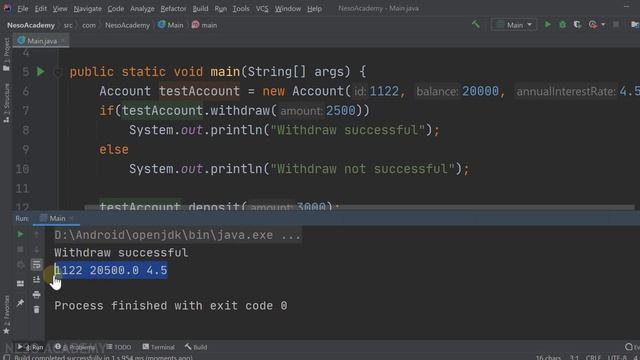Open the Refactor menu

[173, 9]
